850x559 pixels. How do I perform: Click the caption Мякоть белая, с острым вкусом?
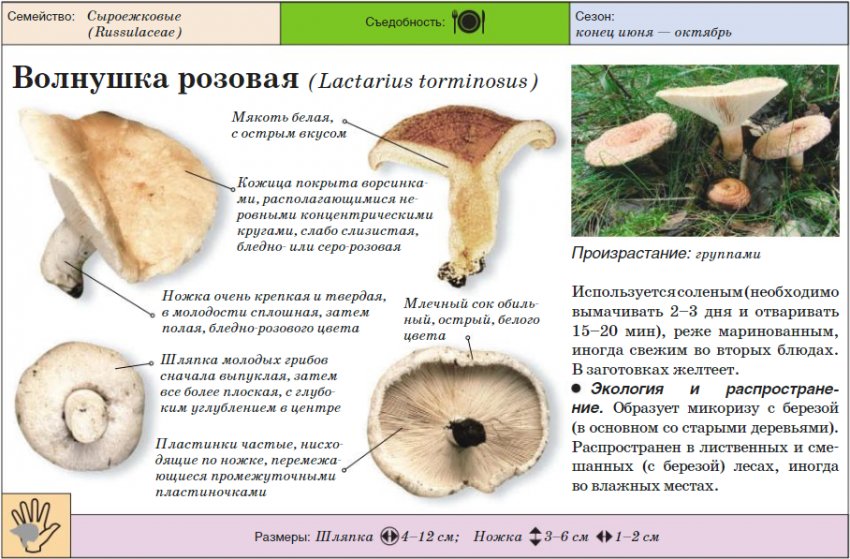pos(289,125)
